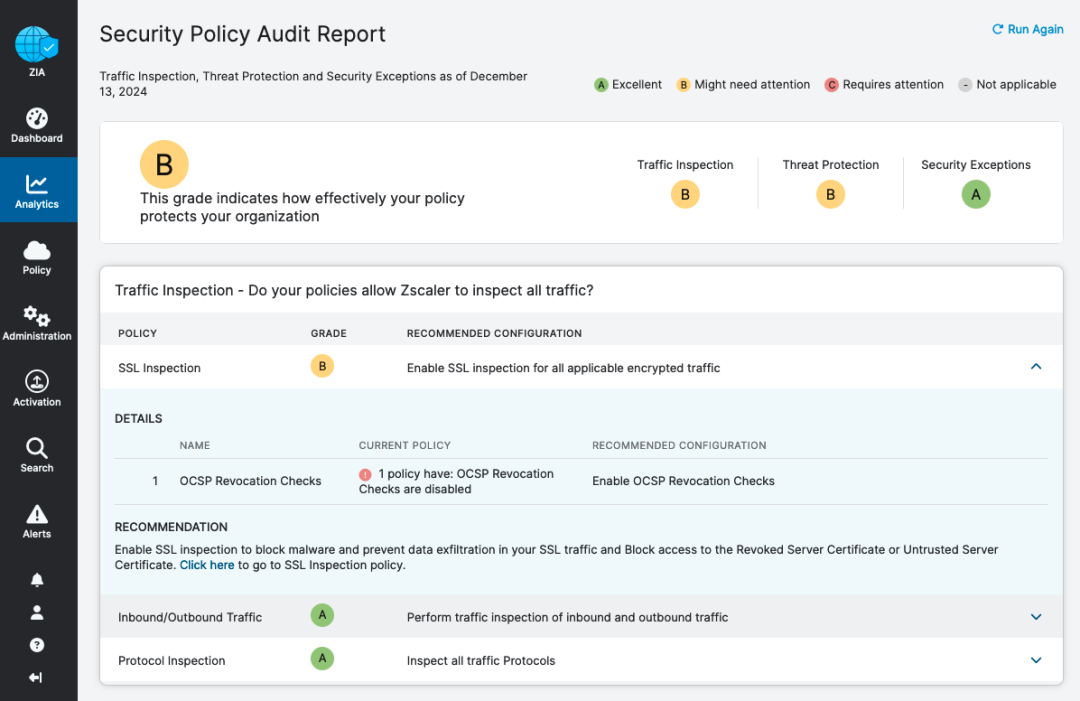Viewport: 1080px width, 701px height.
Task: Click the ZIA globe logo
Action: click(x=37, y=45)
